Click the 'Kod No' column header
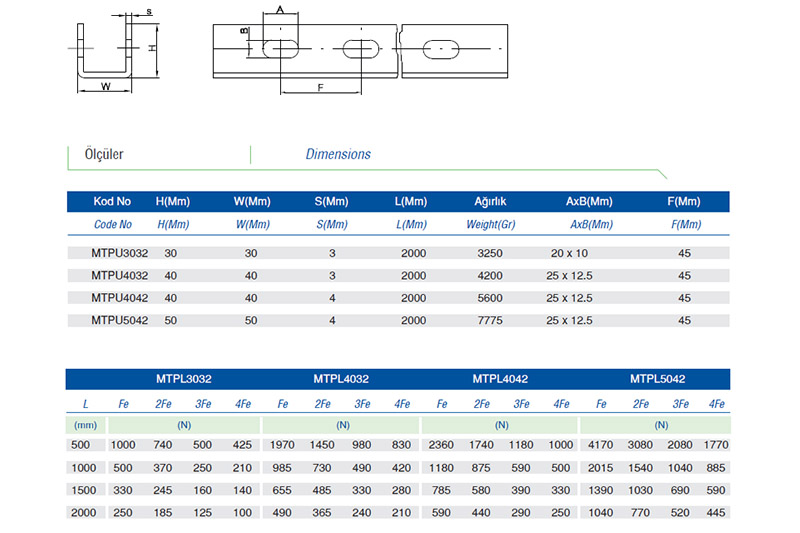 [112, 201]
